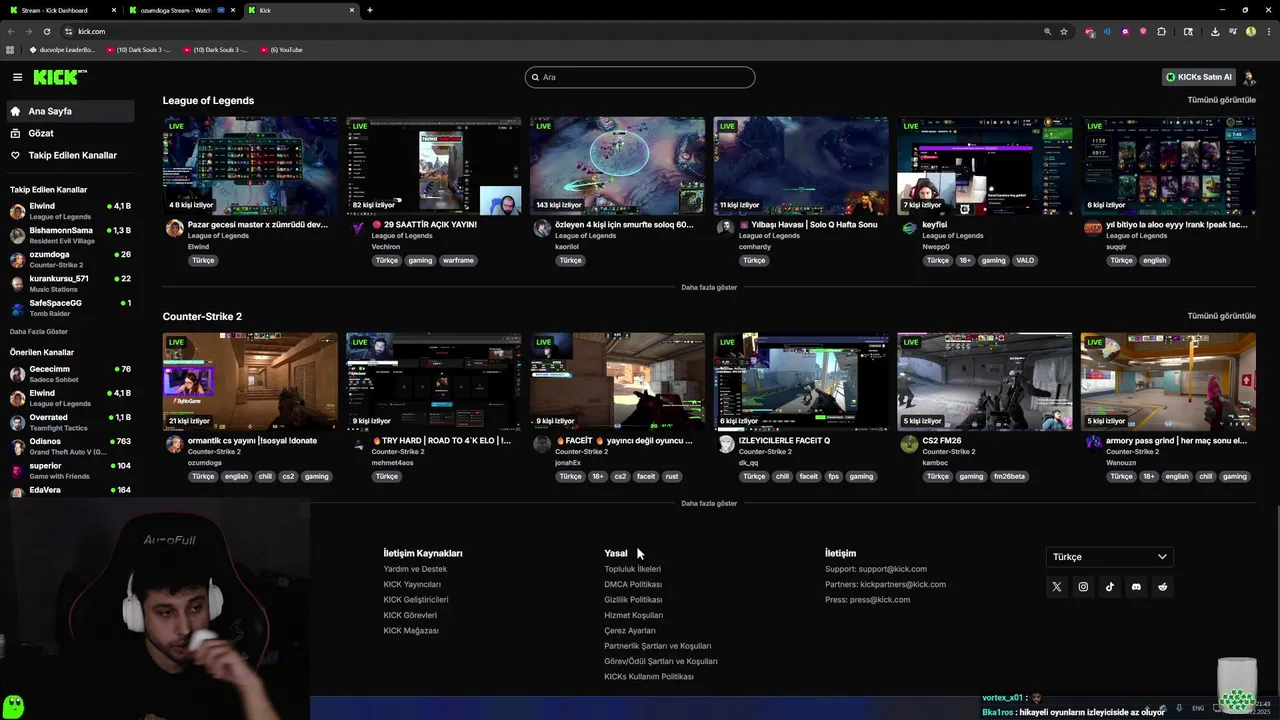
Task: Go to Ana Sayfa in the sidebar
Action: click(68, 111)
